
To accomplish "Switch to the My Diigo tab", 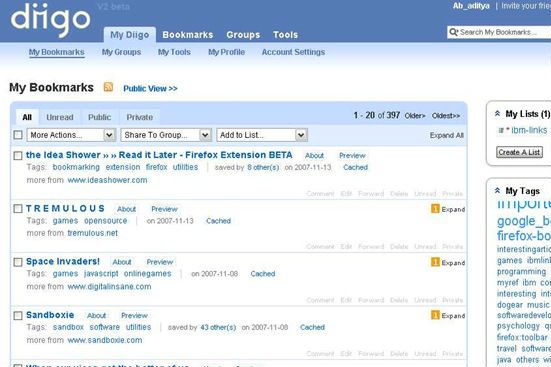I will point(130,35).
